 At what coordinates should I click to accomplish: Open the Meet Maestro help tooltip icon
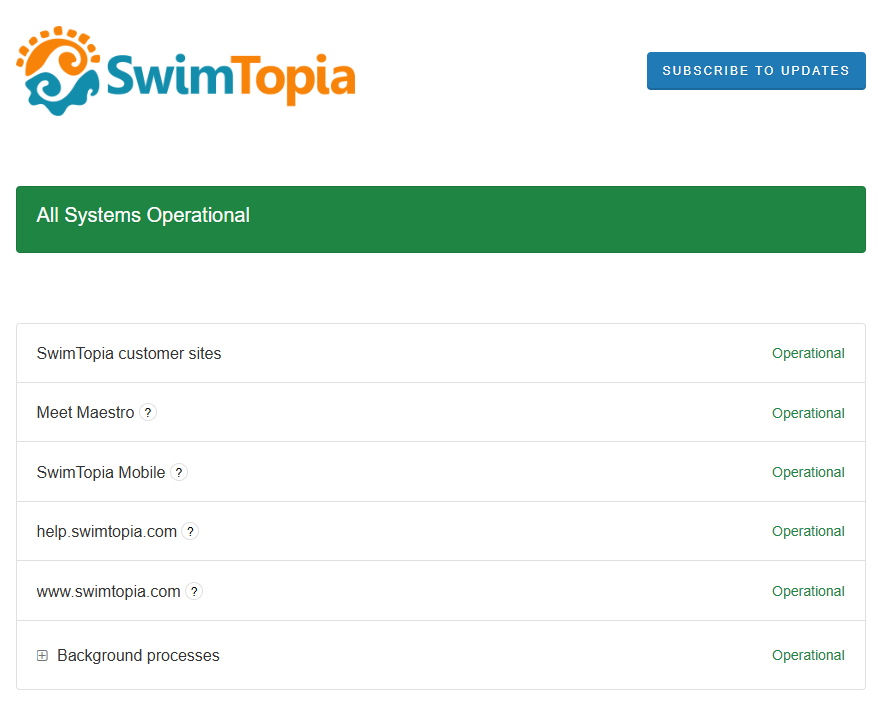[x=148, y=413]
